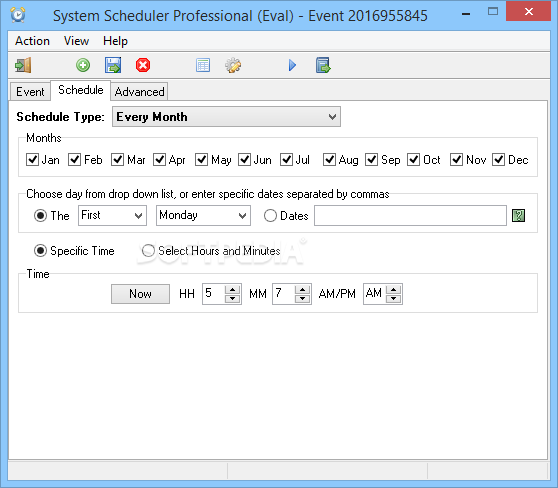Toggle the Jun month checkbox
Viewport: 558px width, 488px height.
[x=244, y=159]
